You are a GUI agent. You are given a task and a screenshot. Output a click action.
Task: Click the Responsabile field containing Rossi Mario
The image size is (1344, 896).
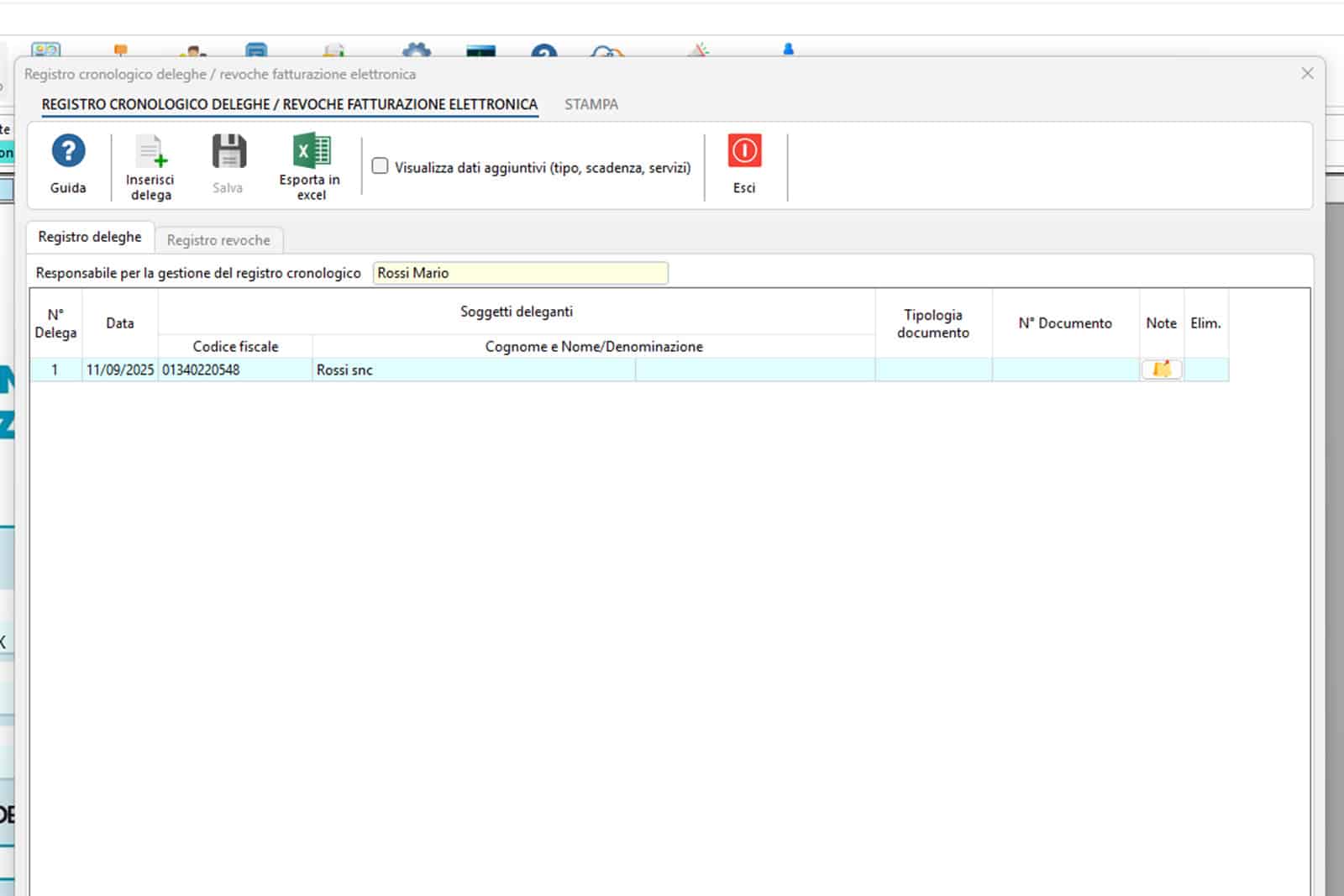pos(520,273)
